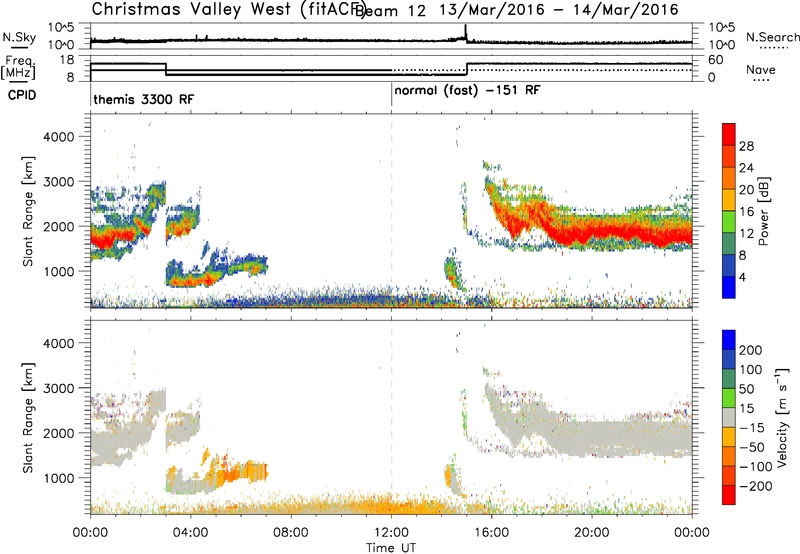Click the 'Time UT' x-axis label
Viewport: 800px width, 554px height.
pyautogui.click(x=391, y=547)
